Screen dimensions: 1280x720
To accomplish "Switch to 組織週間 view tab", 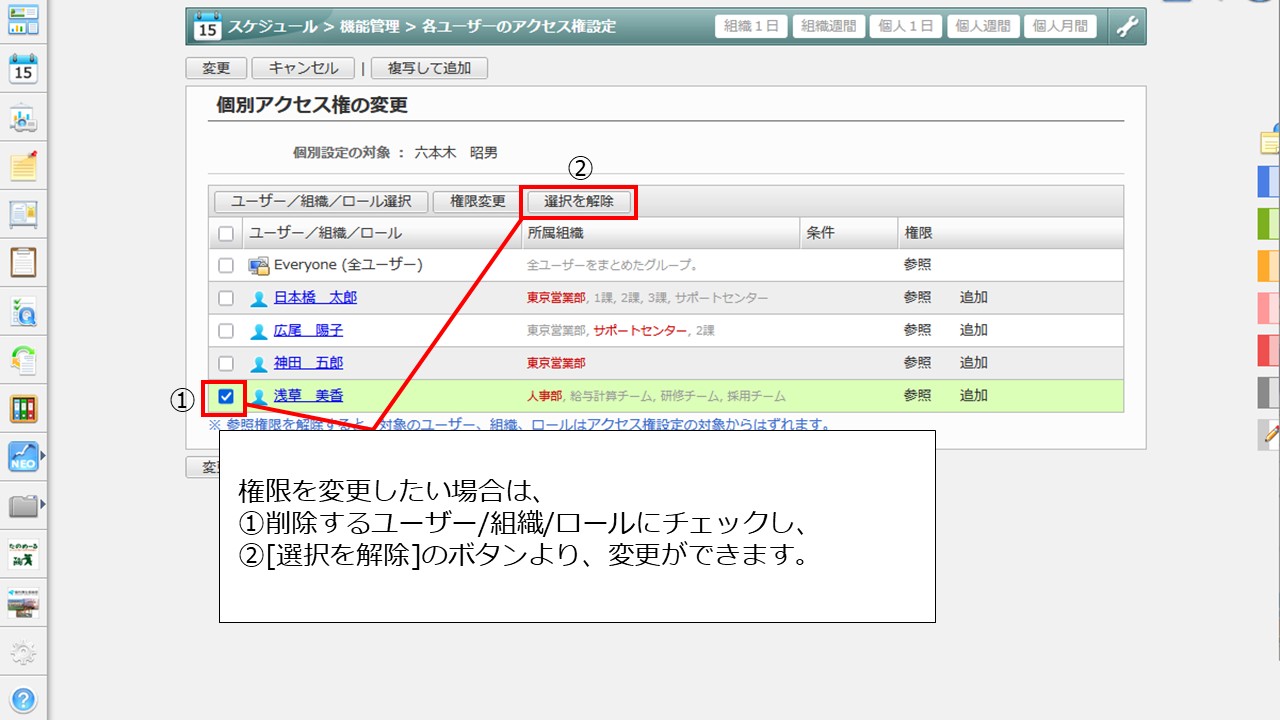I will pyautogui.click(x=829, y=27).
